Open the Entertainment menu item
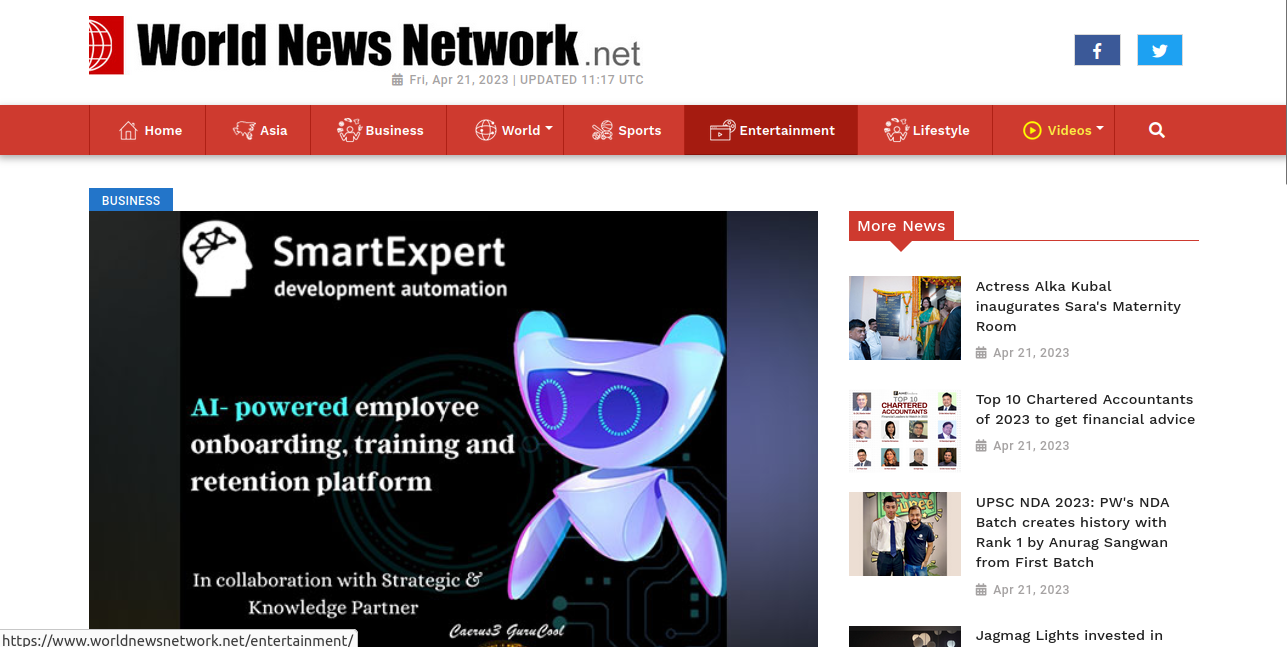1287x647 pixels. (x=771, y=130)
